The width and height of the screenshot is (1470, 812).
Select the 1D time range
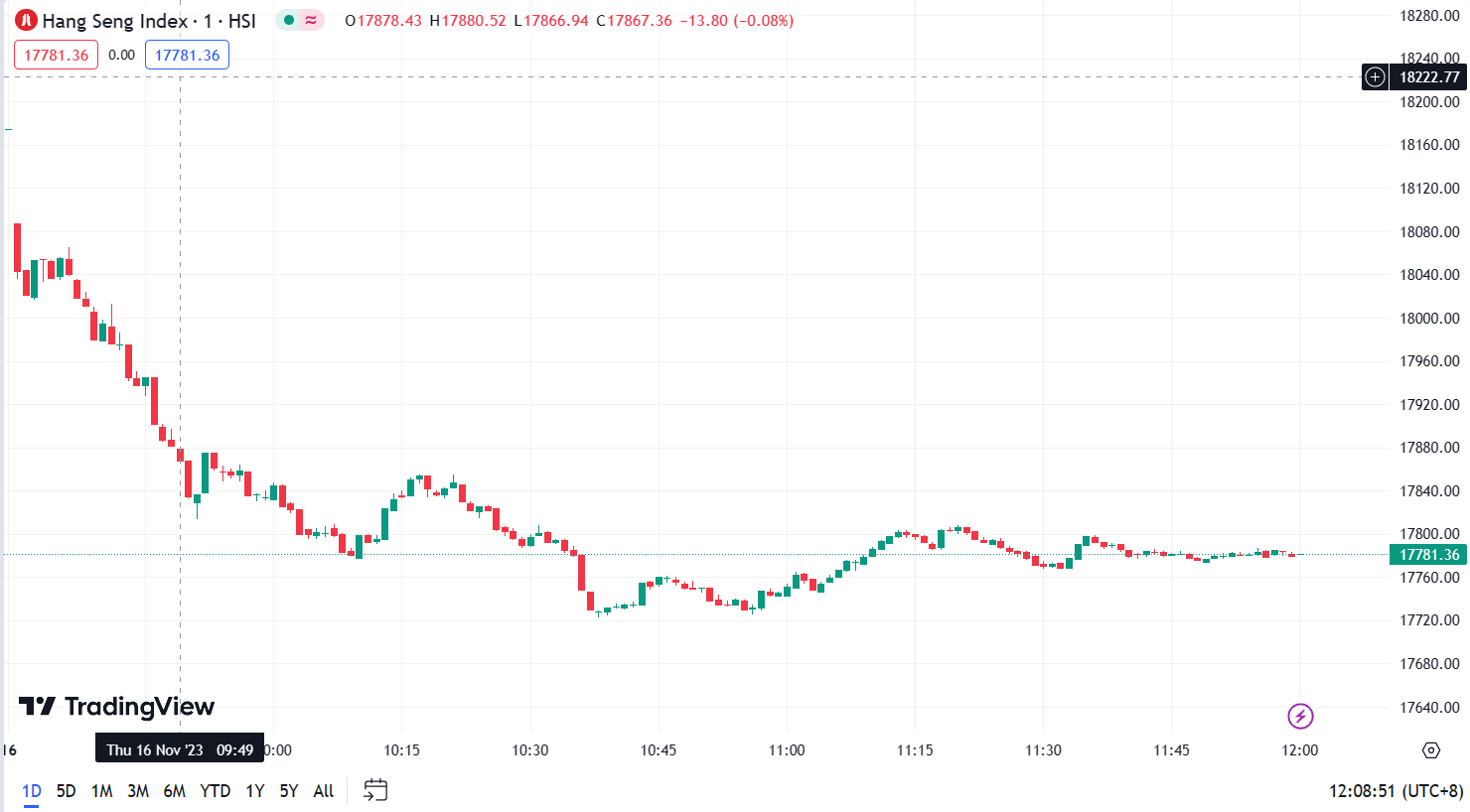32,791
